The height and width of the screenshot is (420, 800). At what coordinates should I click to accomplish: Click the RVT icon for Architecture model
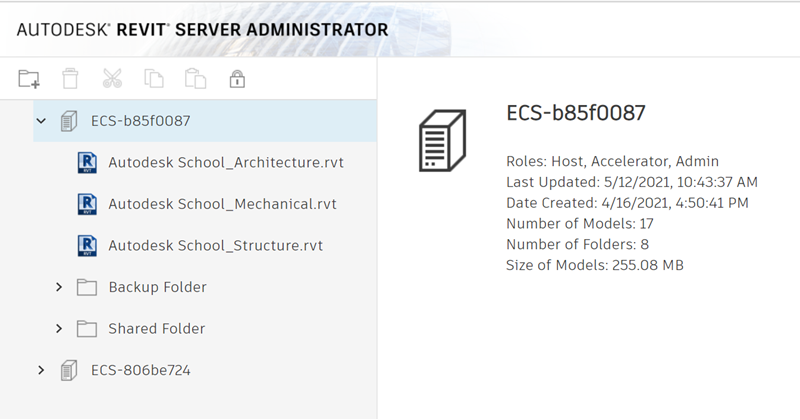click(x=87, y=163)
